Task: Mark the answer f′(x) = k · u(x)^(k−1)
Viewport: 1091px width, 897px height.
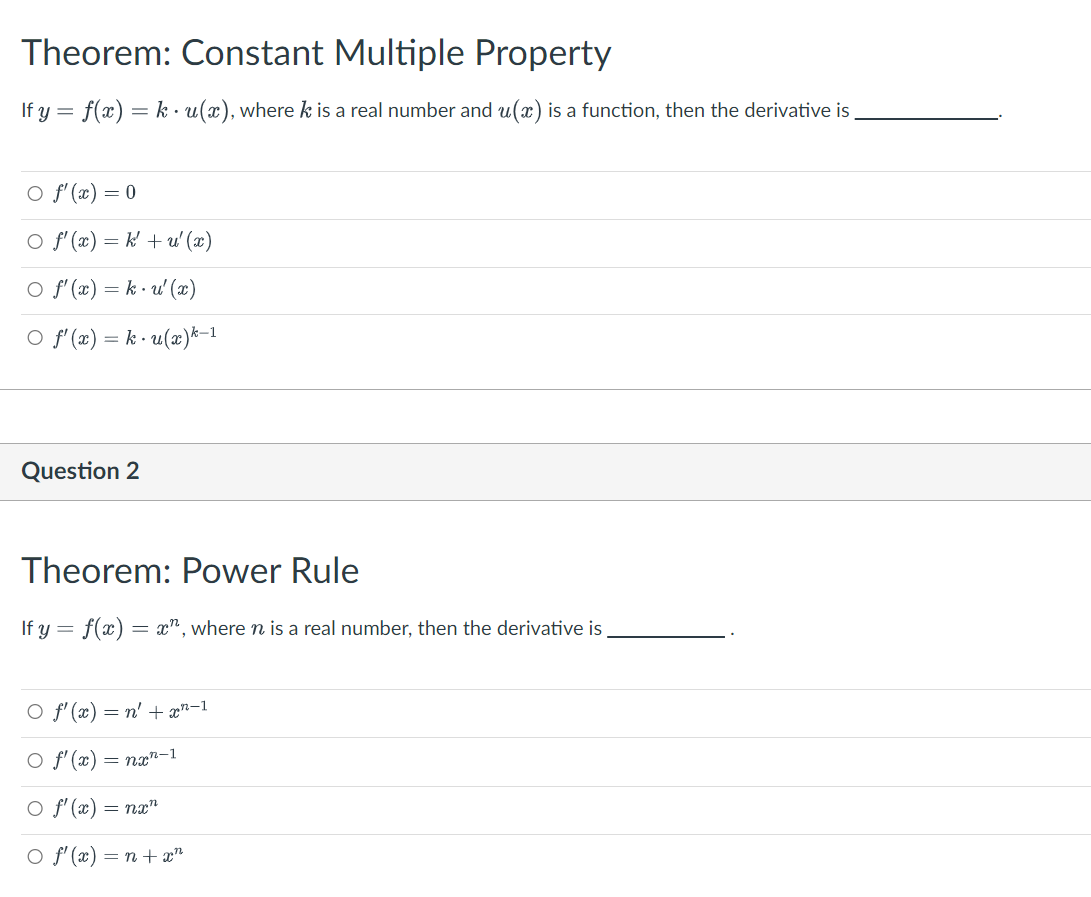Action: 35,338
